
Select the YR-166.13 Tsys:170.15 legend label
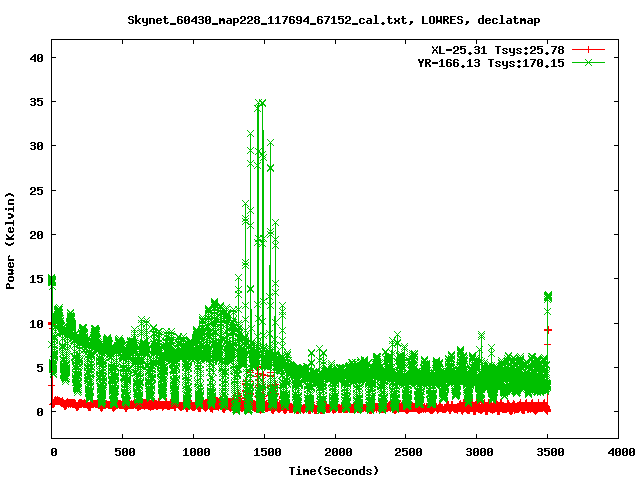click(x=491, y=63)
